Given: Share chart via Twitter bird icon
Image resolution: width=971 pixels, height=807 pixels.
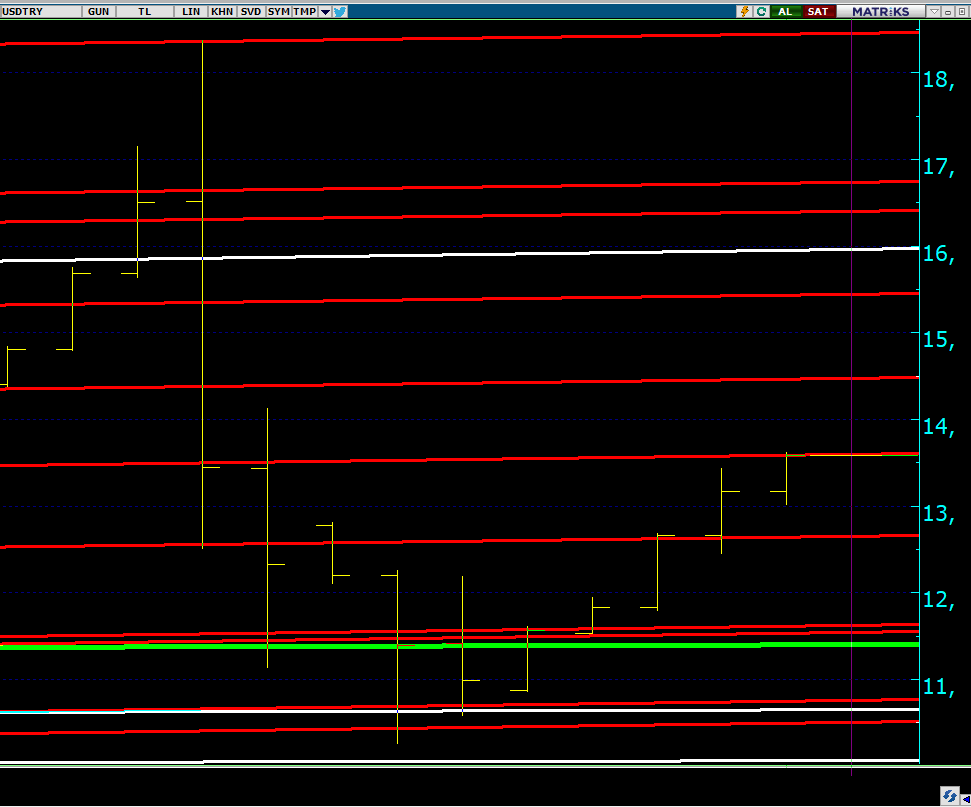Looking at the screenshot, I should [340, 12].
